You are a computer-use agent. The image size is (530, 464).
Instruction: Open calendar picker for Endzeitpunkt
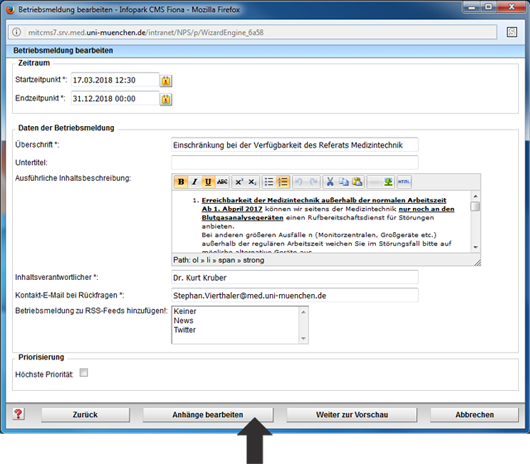[166, 99]
